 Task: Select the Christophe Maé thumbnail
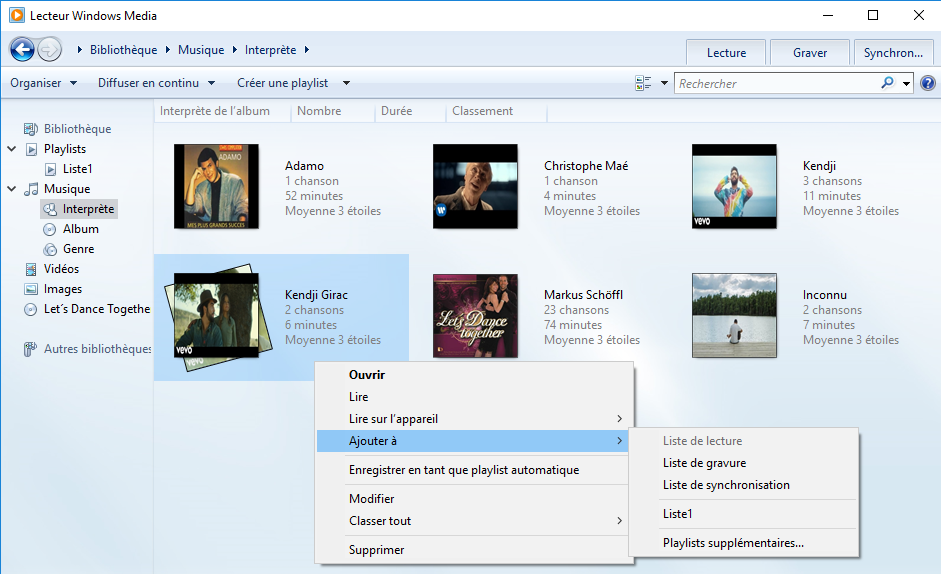475,186
